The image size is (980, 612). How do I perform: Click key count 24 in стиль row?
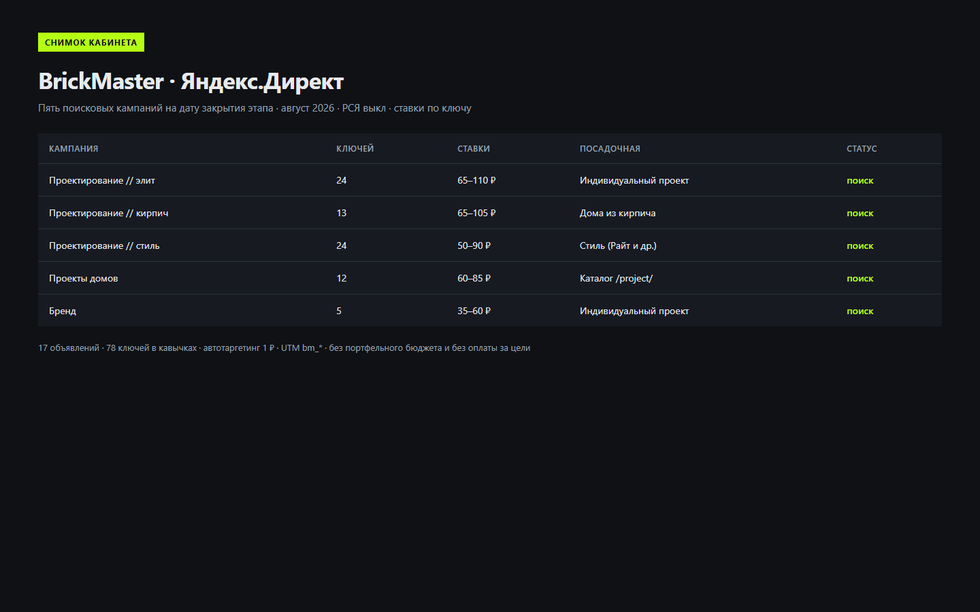pyautogui.click(x=341, y=246)
